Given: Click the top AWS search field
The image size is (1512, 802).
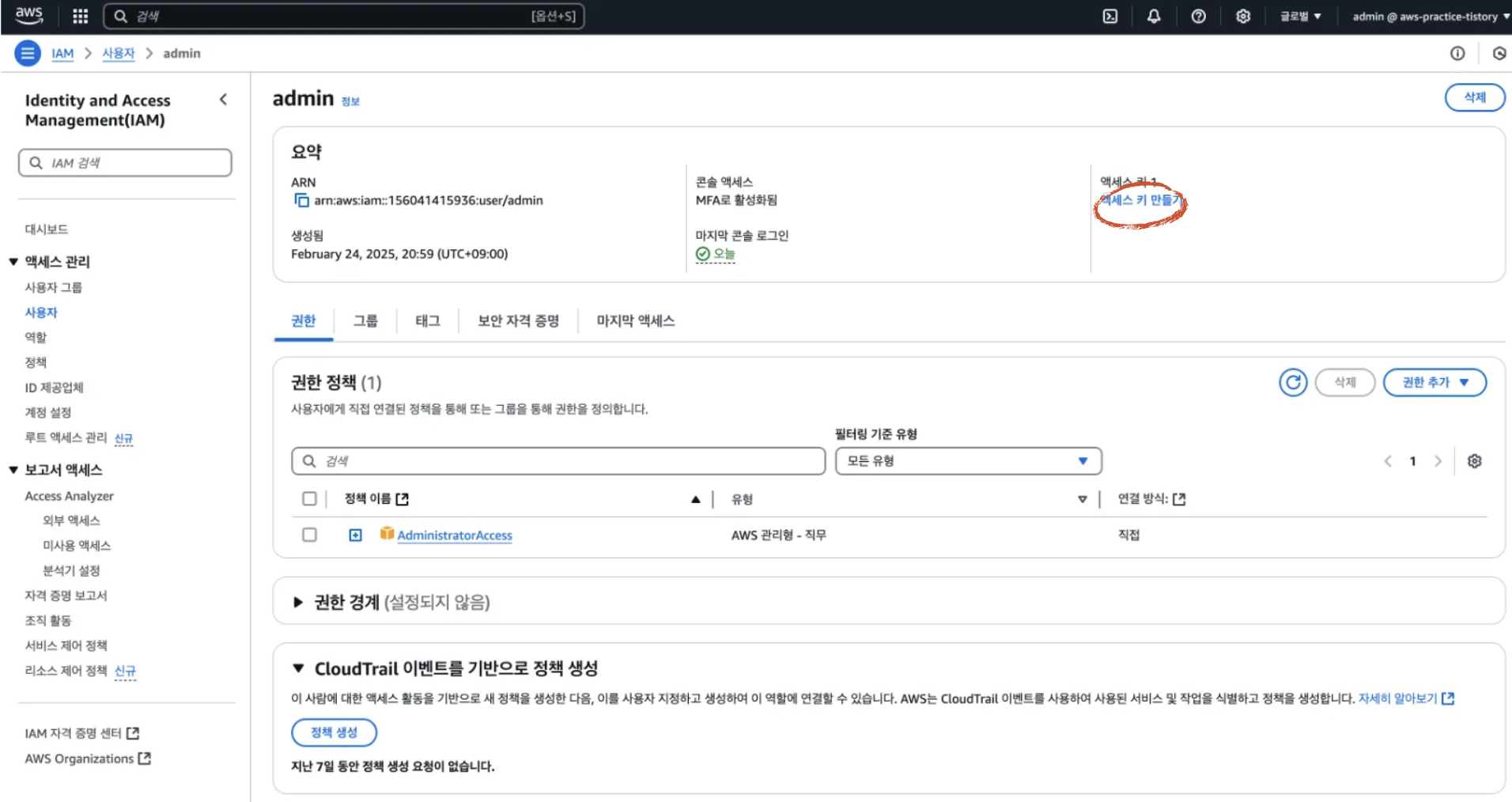Looking at the screenshot, I should coord(344,16).
